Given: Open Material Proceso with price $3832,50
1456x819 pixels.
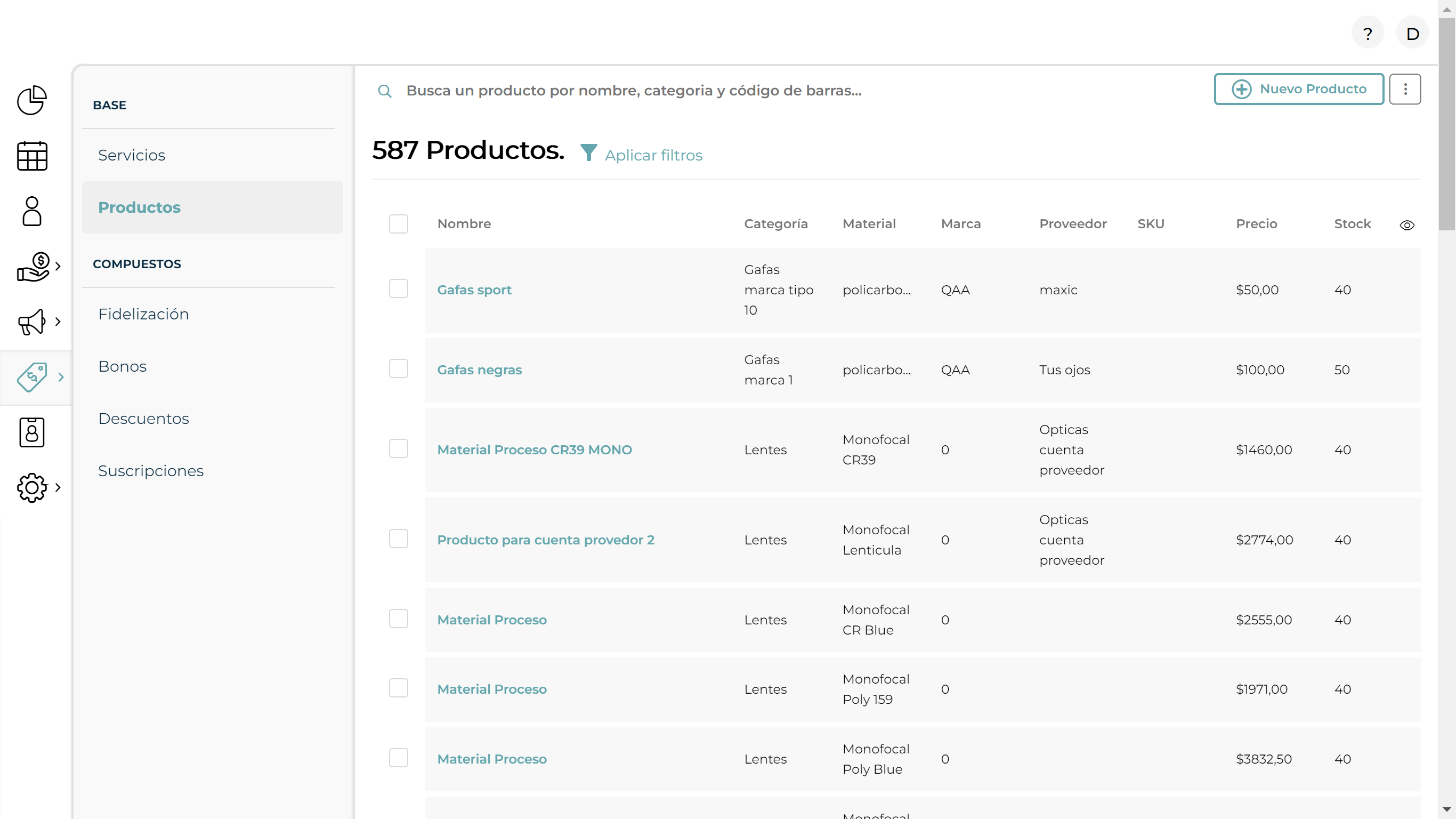Looking at the screenshot, I should (492, 759).
